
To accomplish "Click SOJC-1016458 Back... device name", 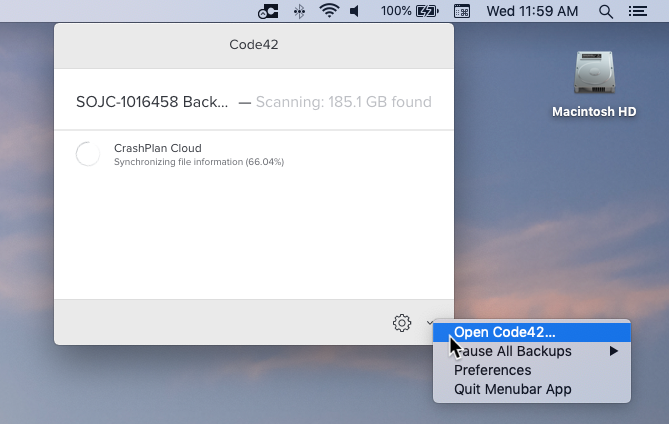I will pos(152,102).
